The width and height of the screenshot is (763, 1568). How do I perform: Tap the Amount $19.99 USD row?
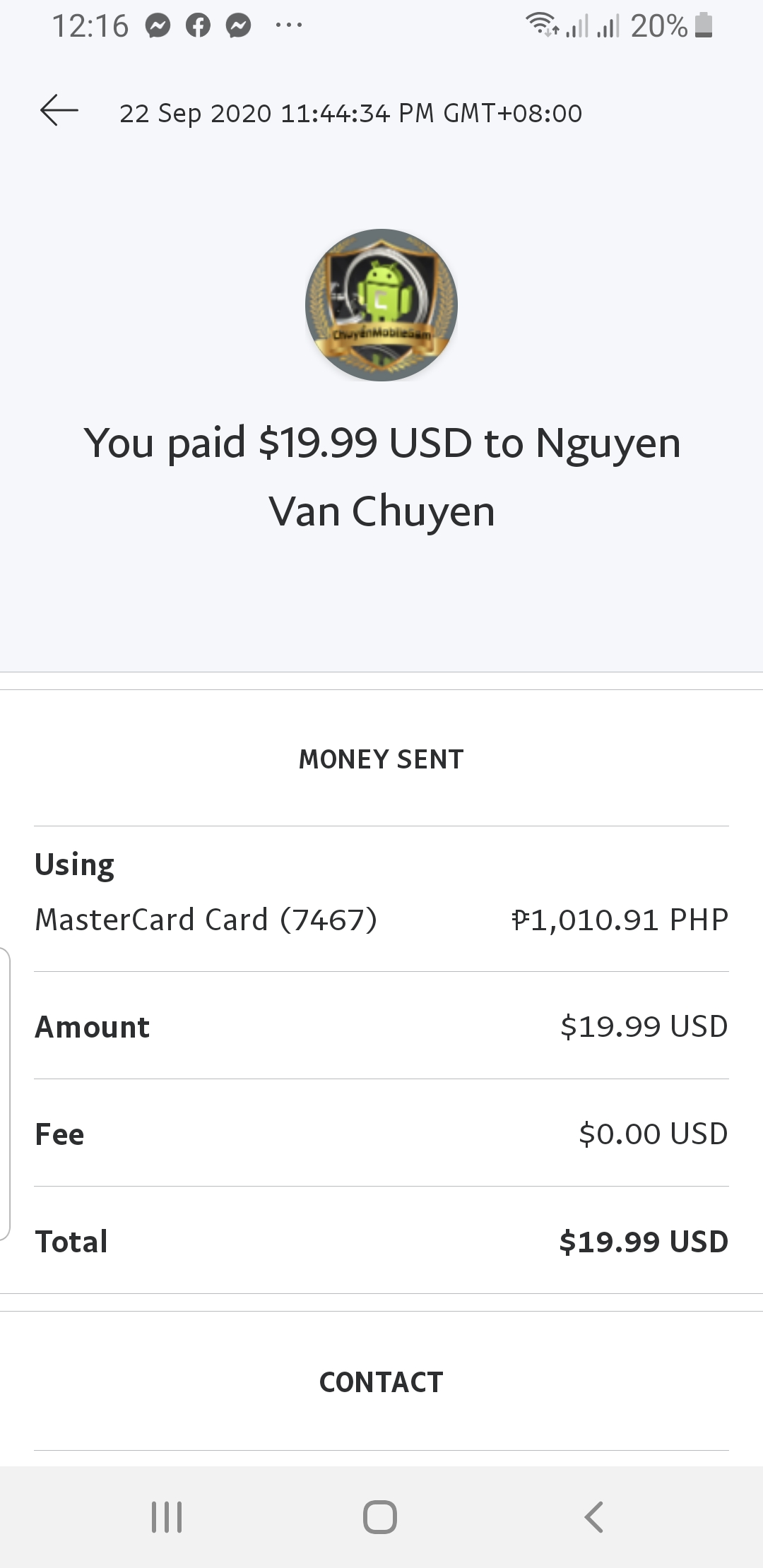(x=381, y=1026)
